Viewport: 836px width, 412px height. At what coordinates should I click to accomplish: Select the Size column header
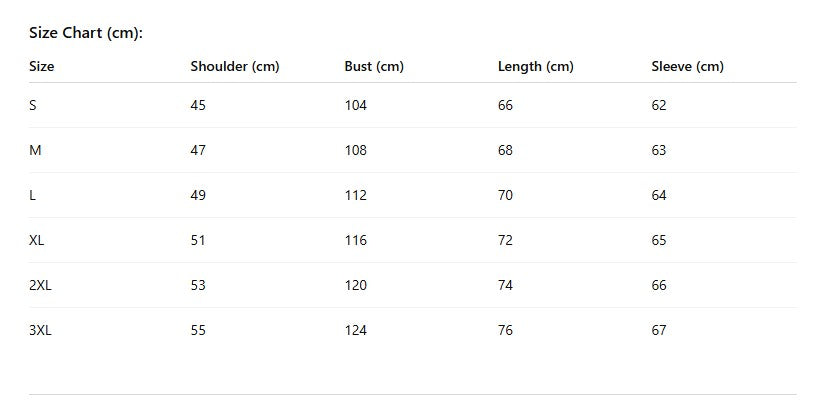pos(42,67)
